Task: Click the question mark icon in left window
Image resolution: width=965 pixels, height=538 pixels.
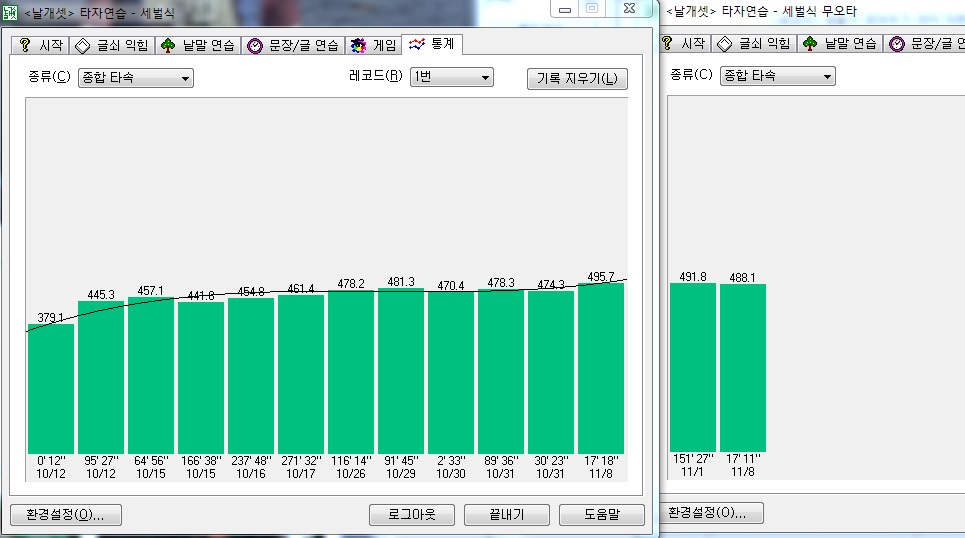Action: 25,45
